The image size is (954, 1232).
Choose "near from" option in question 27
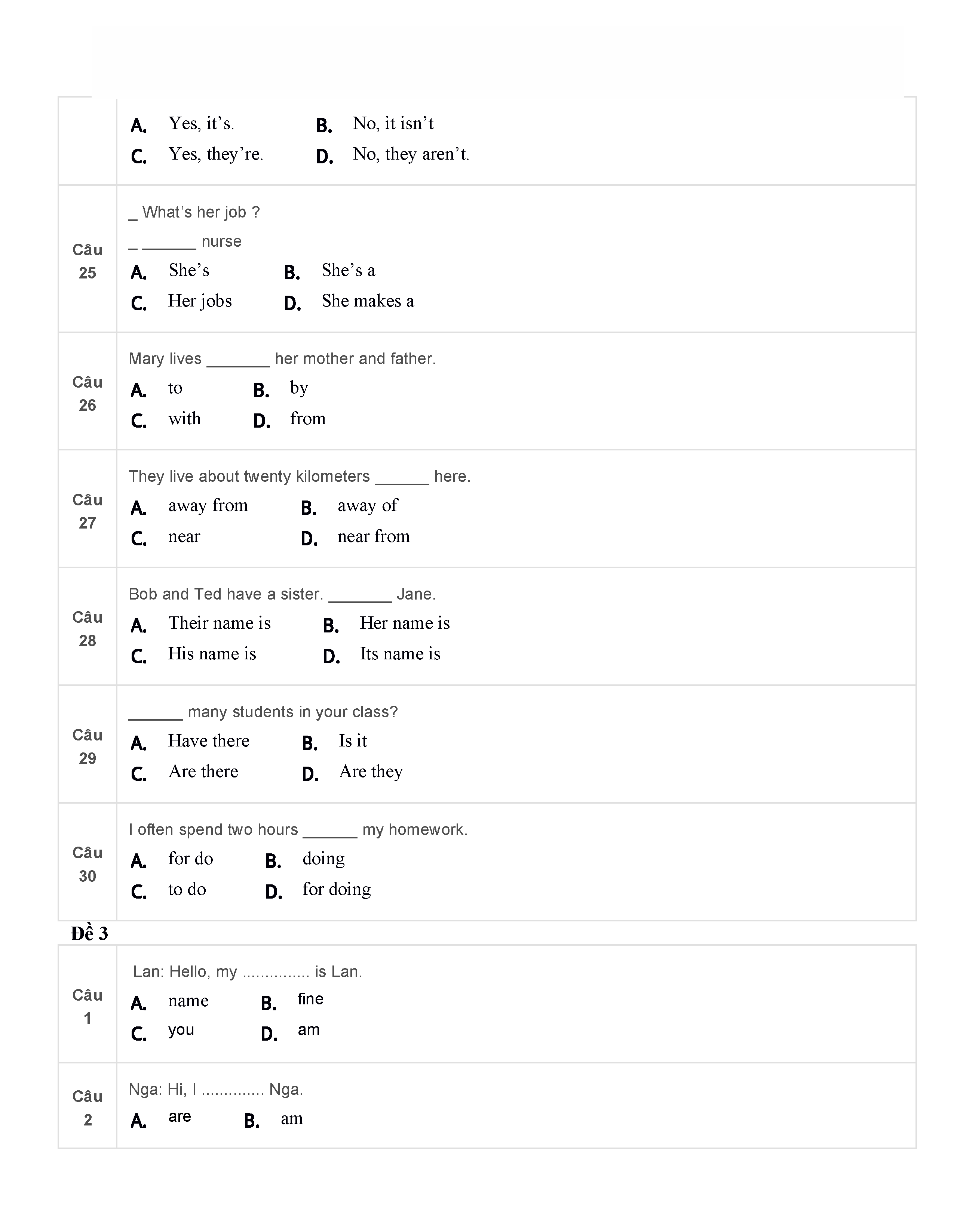(x=373, y=536)
